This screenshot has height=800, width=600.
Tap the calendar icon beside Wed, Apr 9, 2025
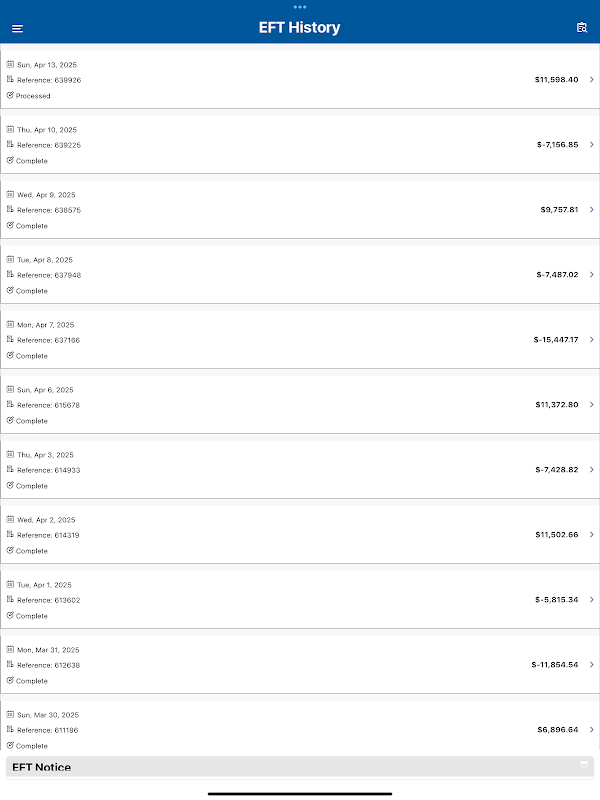click(x=10, y=194)
